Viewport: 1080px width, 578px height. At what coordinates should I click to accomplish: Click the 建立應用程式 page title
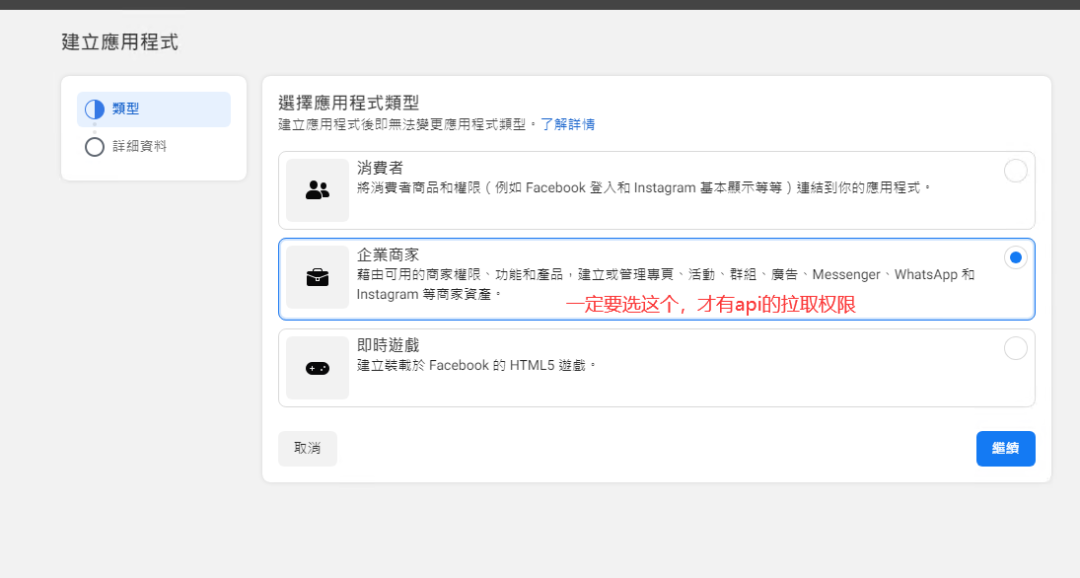120,42
